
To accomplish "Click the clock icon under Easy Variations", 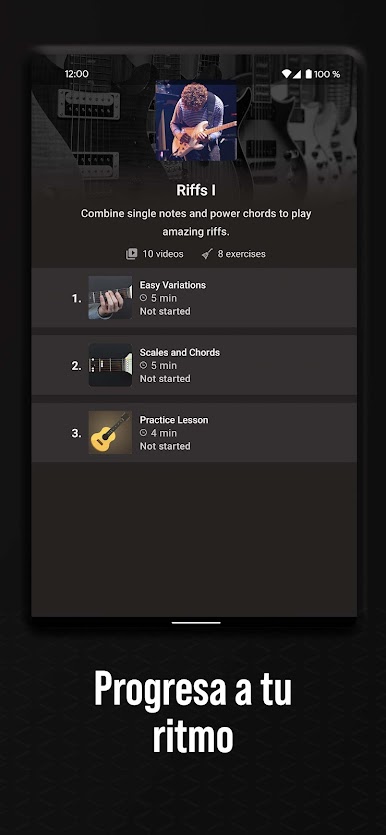I will [x=143, y=298].
